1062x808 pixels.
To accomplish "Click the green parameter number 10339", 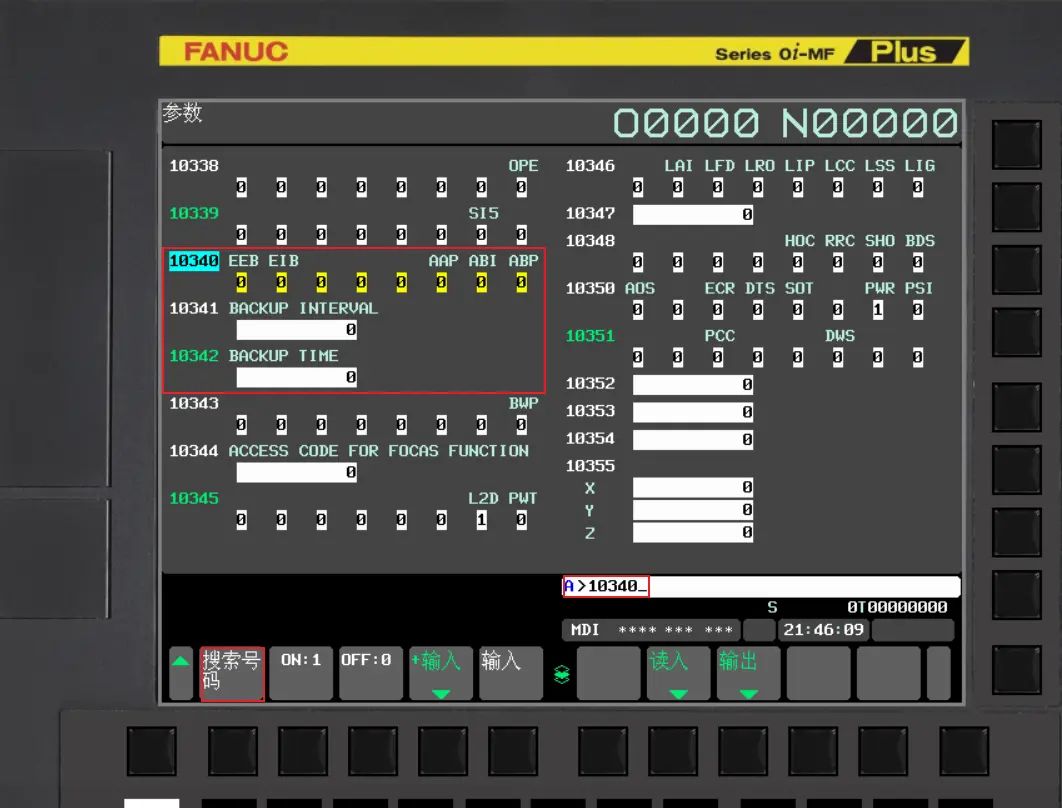I will coord(194,213).
